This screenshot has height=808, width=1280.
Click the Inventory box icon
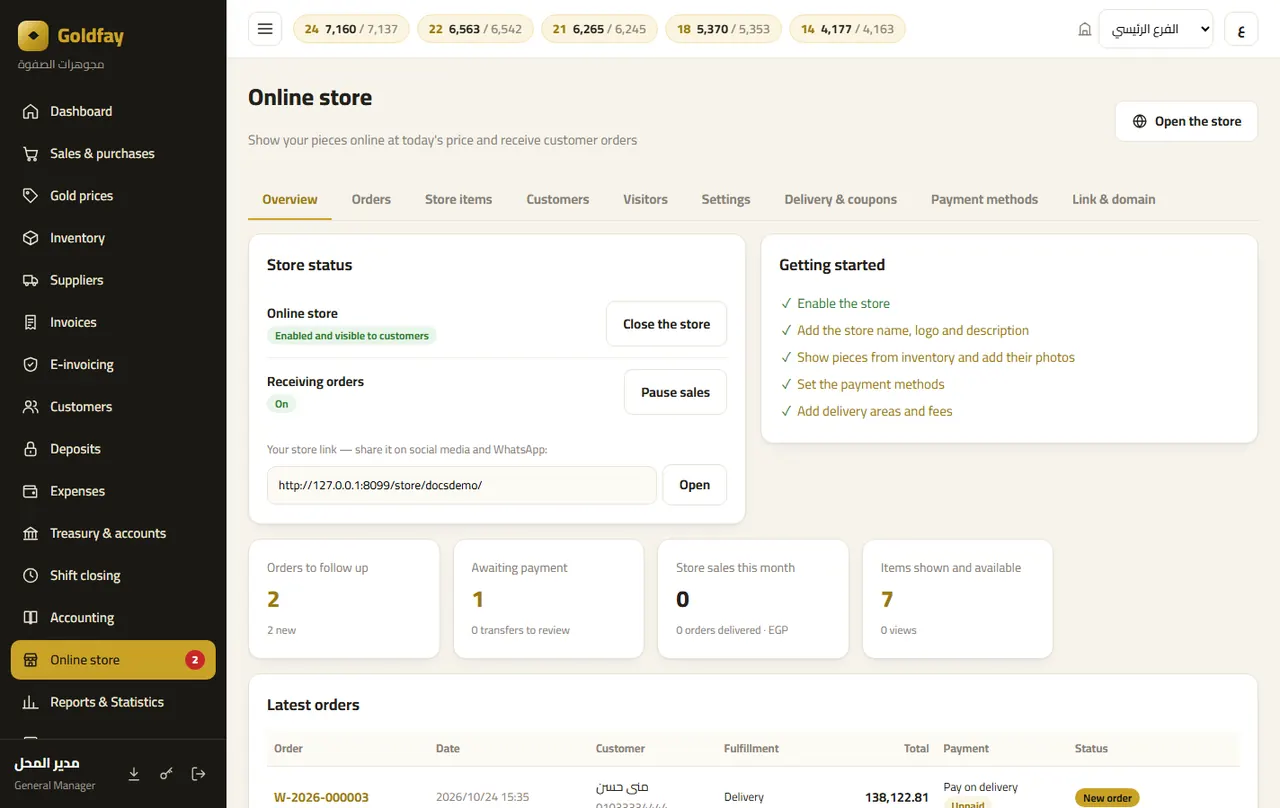[x=31, y=238]
